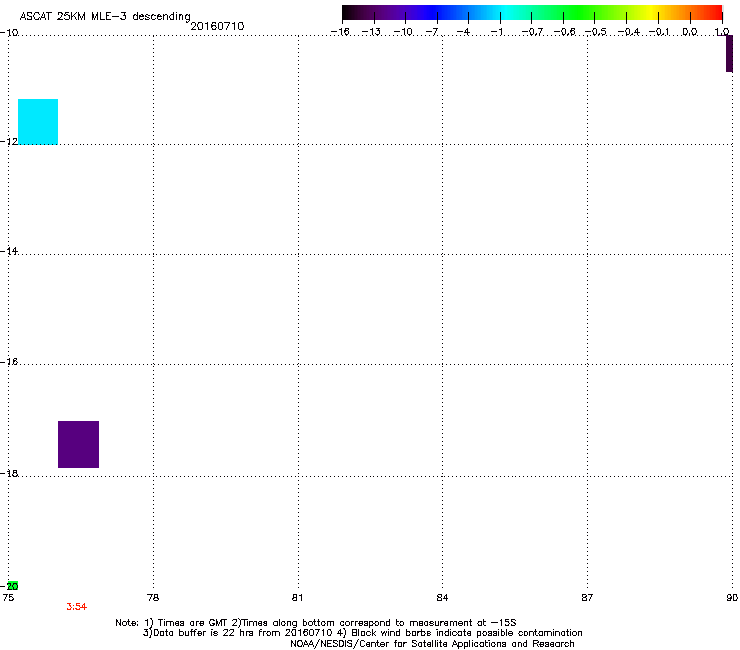Click the data buffer 22 hrs note line

coord(362,633)
